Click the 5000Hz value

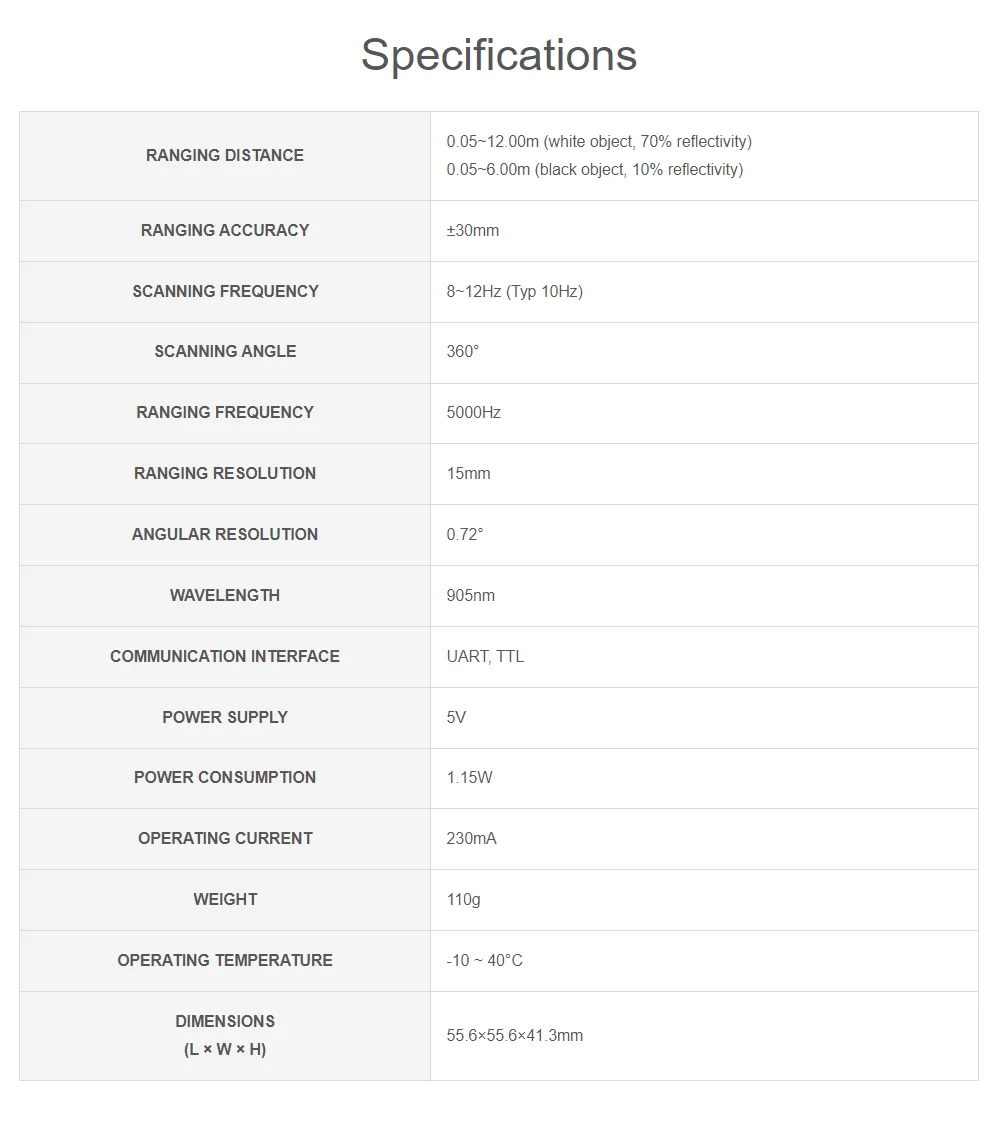pyautogui.click(x=473, y=412)
